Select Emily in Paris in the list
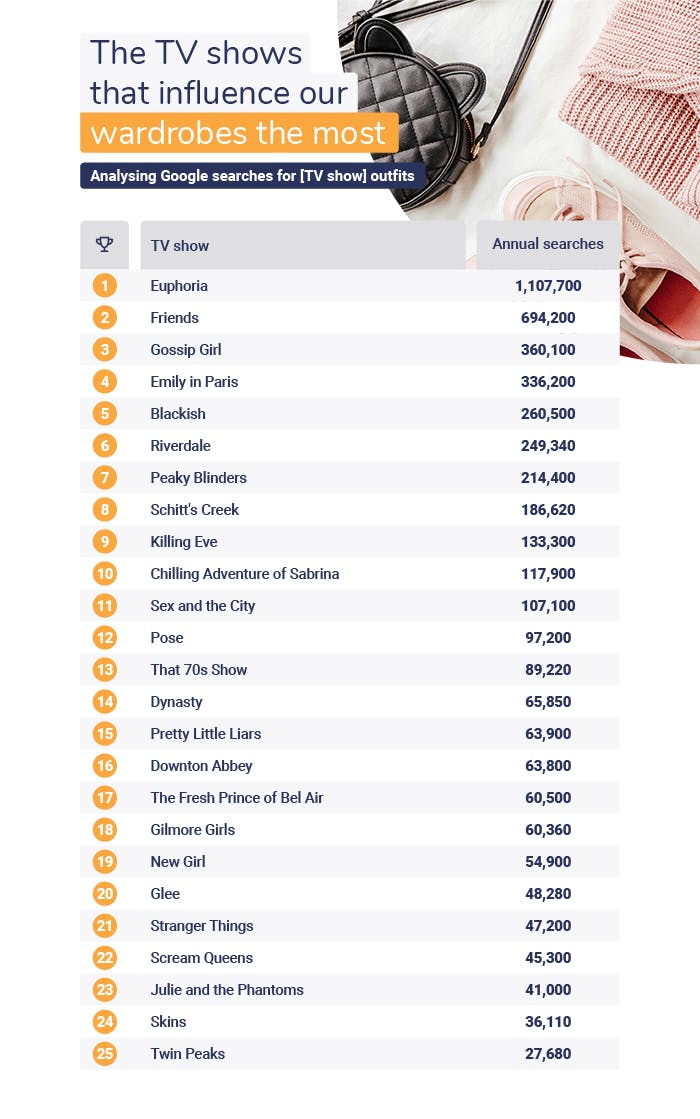The width and height of the screenshot is (700, 1119). (x=194, y=382)
